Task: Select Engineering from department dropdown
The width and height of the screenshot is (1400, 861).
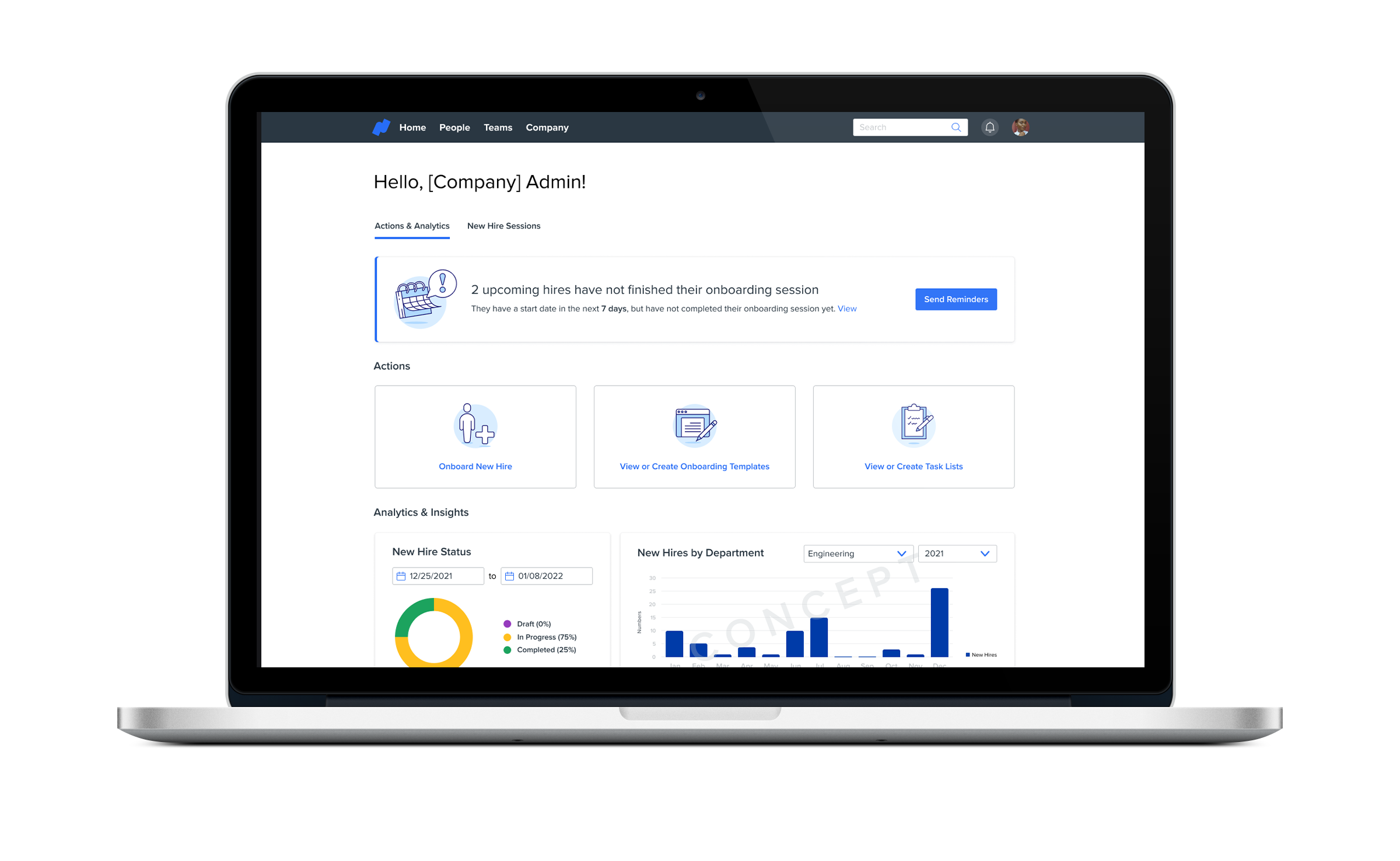Action: [854, 553]
